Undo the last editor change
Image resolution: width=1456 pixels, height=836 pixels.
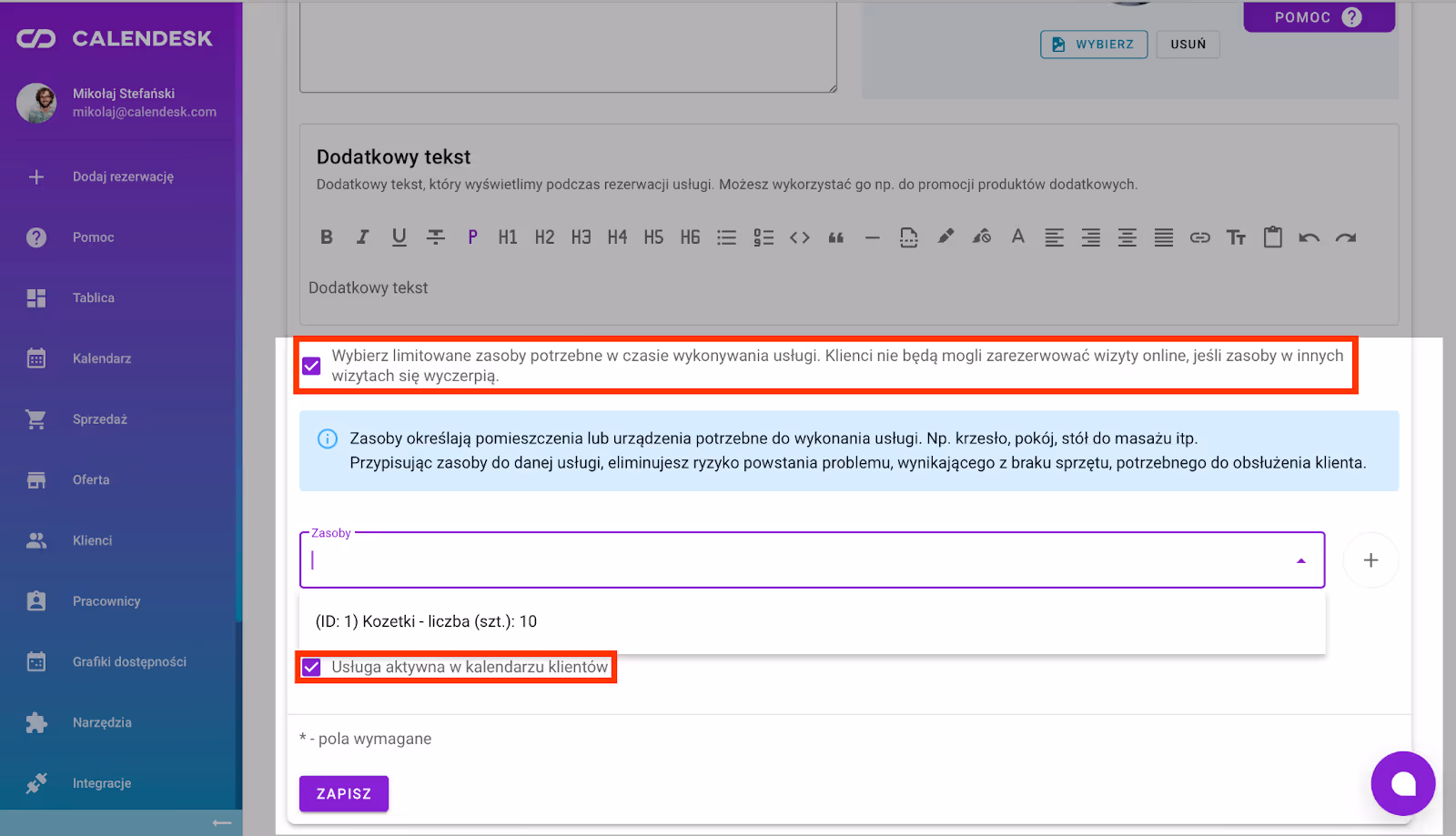coord(1309,237)
